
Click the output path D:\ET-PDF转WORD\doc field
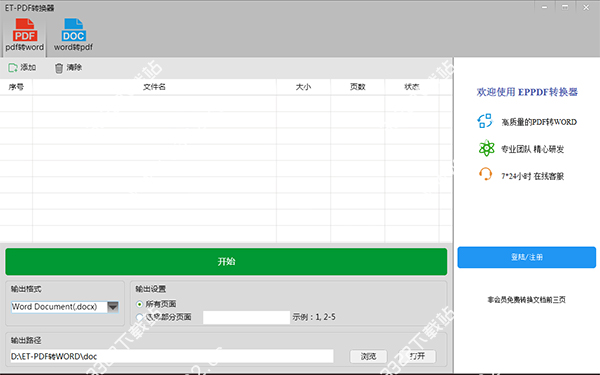[172, 356]
